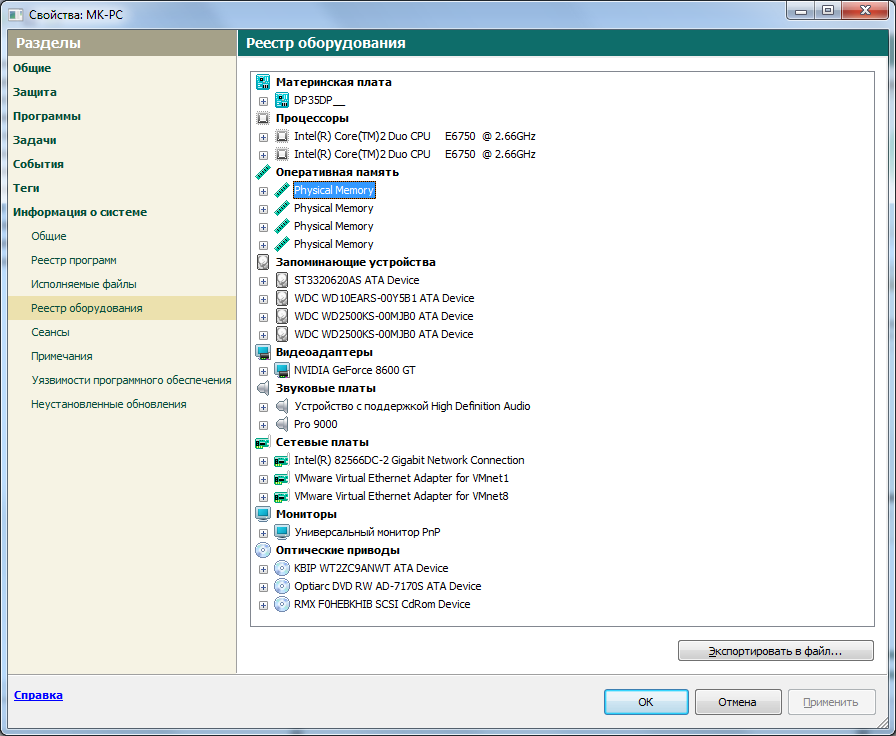Click the disc icon of Optiarc DVD RW AD-7170S
Screen dimensions: 896x736
click(x=282, y=586)
